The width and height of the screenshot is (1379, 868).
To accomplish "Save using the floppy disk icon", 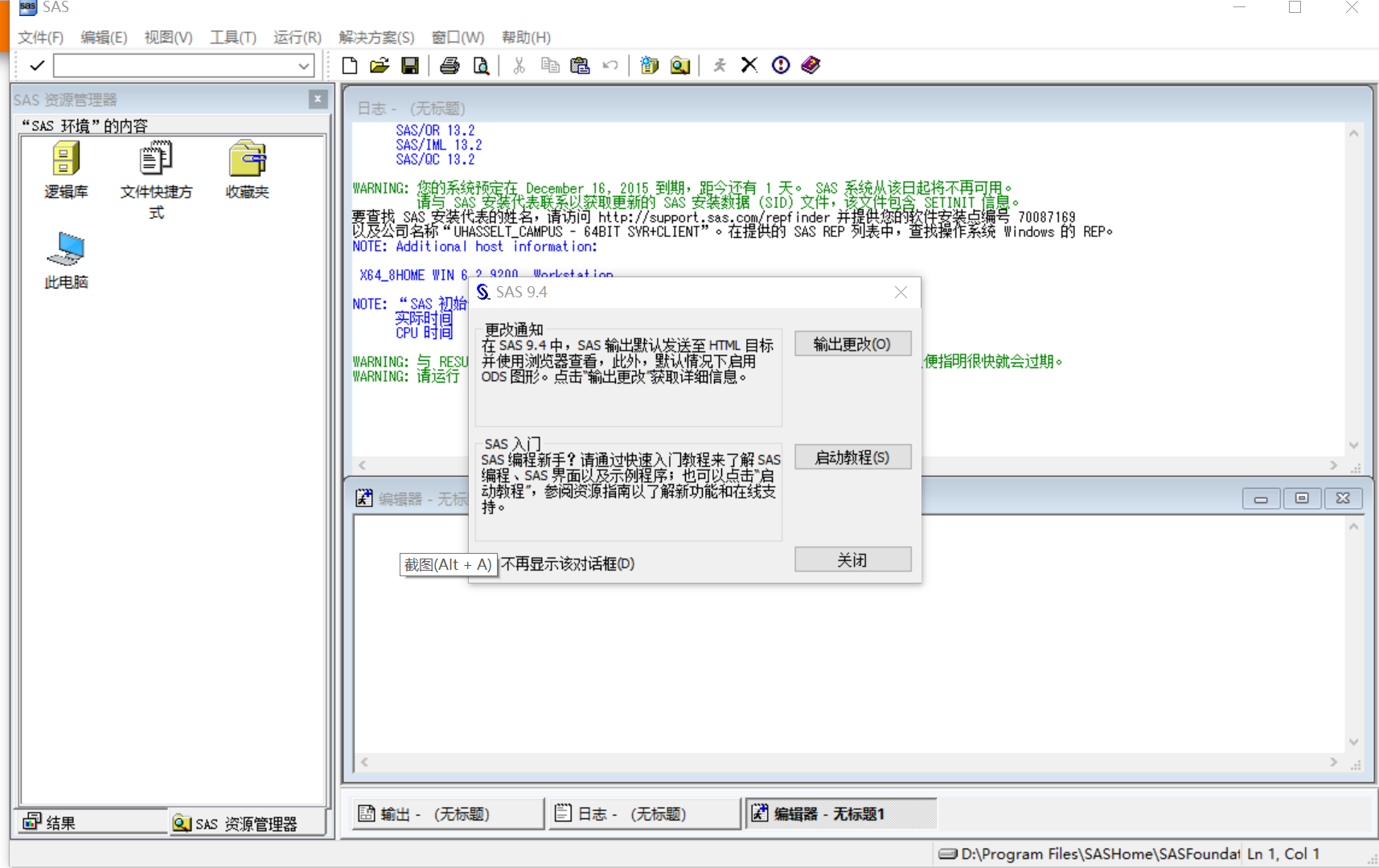I will (410, 65).
